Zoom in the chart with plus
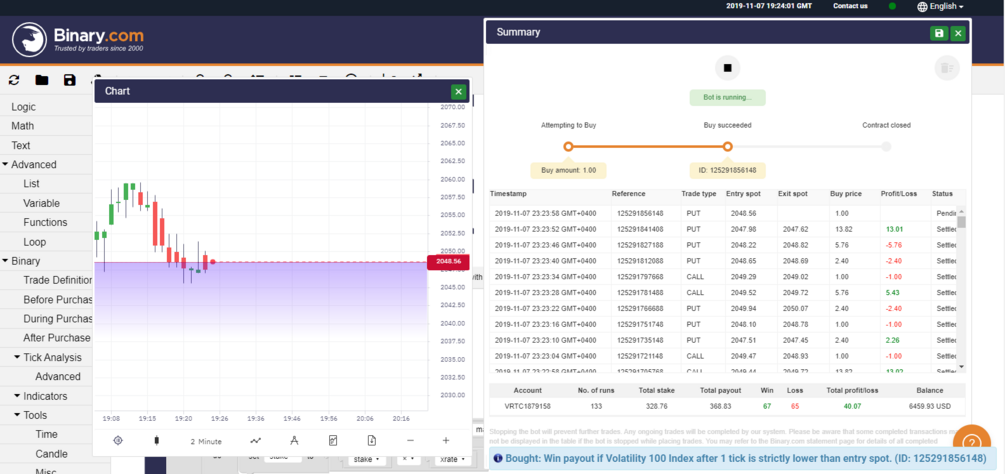 coord(446,441)
